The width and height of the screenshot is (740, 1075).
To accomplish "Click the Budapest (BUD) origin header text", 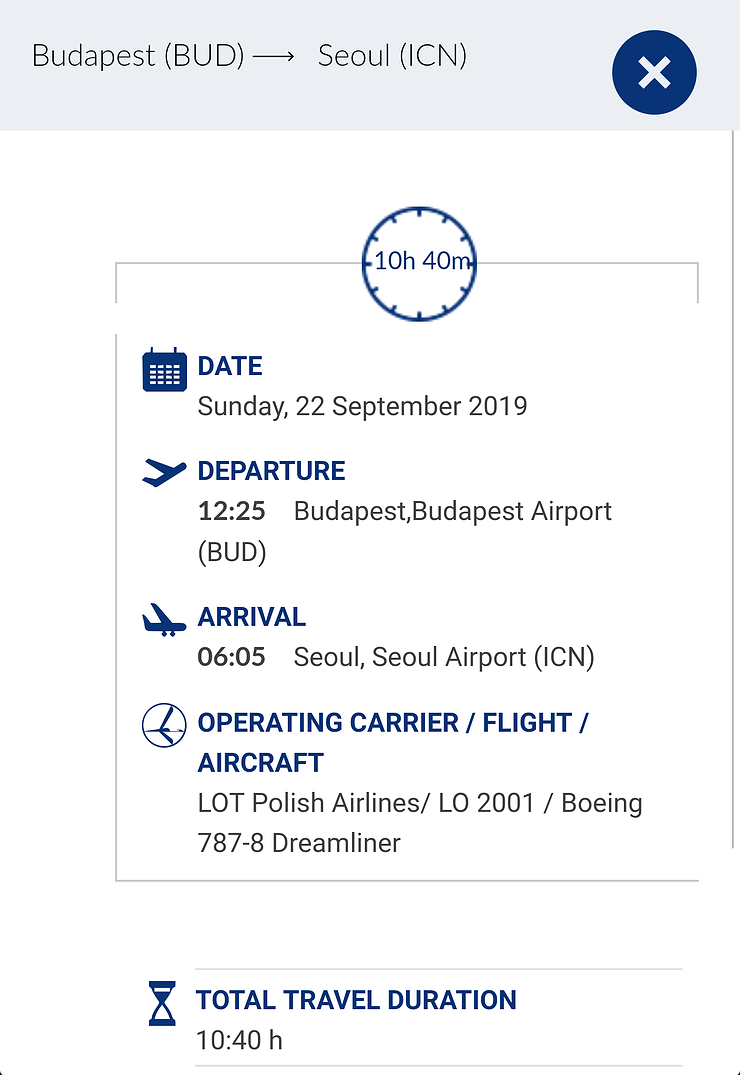I will 138,56.
